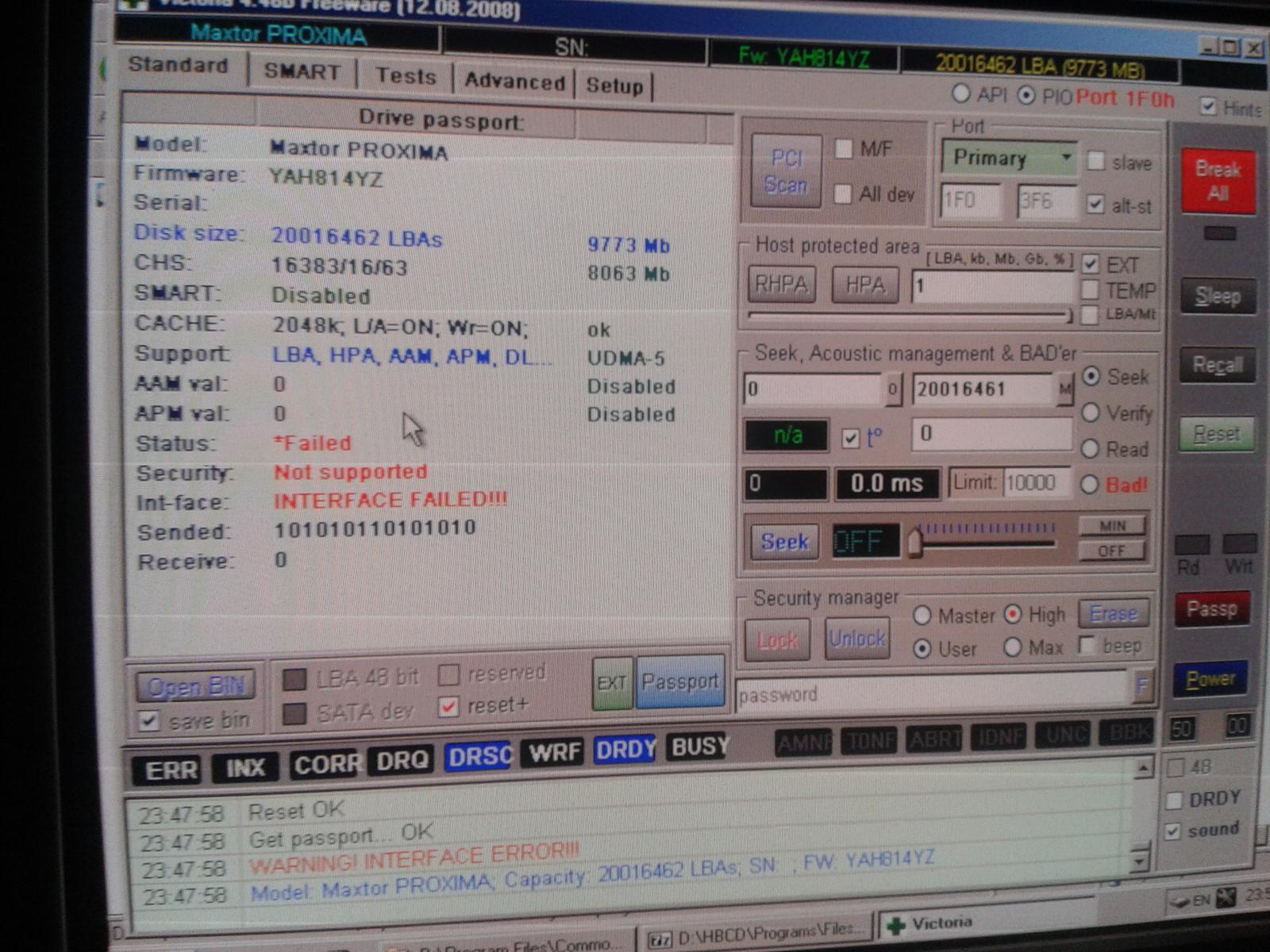The height and width of the screenshot is (952, 1270).
Task: Click the start LBA field showing 0
Action: [814, 390]
